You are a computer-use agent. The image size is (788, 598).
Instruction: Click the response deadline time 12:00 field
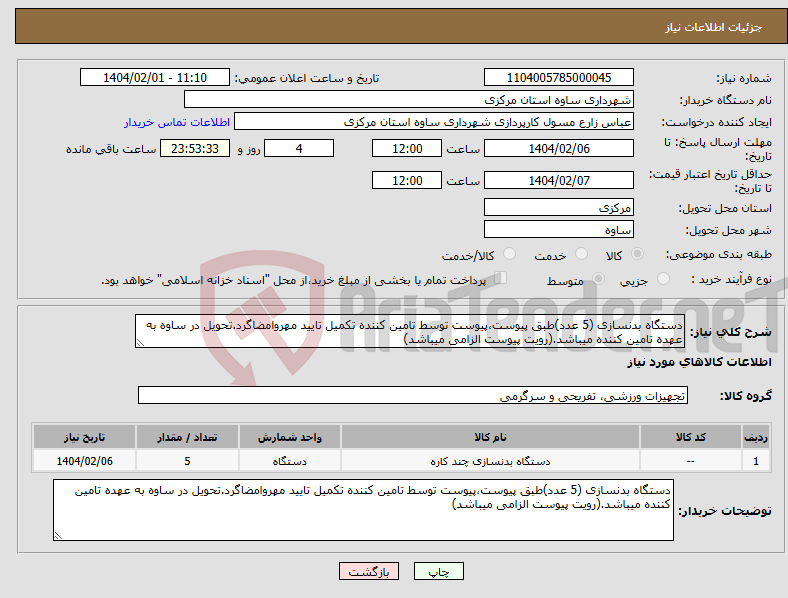pos(407,148)
